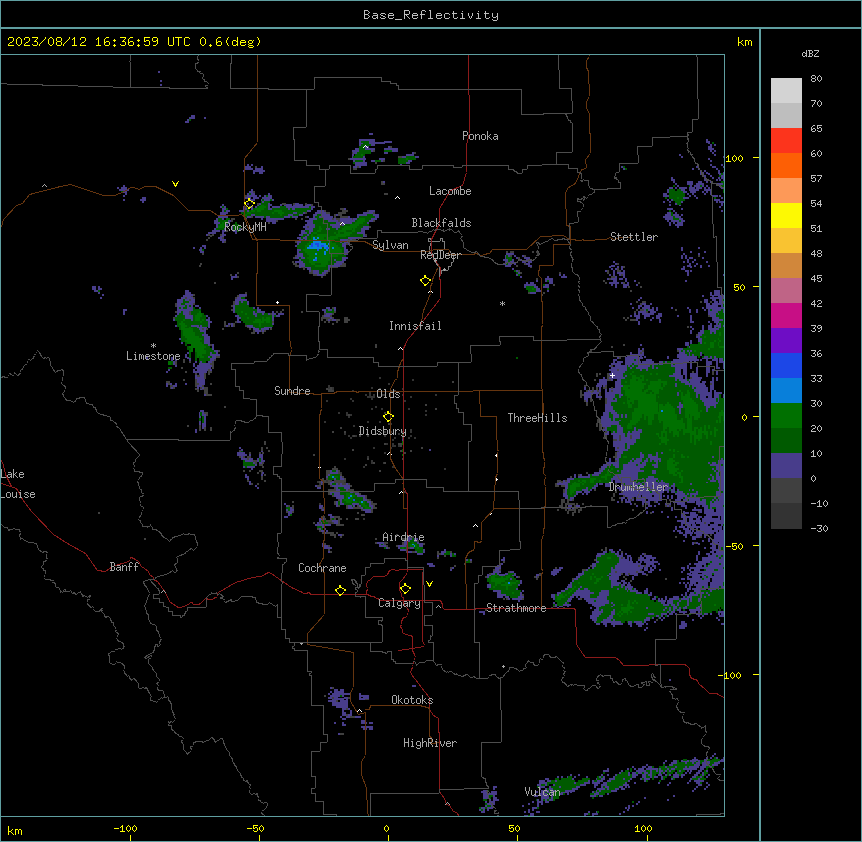Click the Okotoks town label
This screenshot has width=862, height=842.
pos(412,700)
